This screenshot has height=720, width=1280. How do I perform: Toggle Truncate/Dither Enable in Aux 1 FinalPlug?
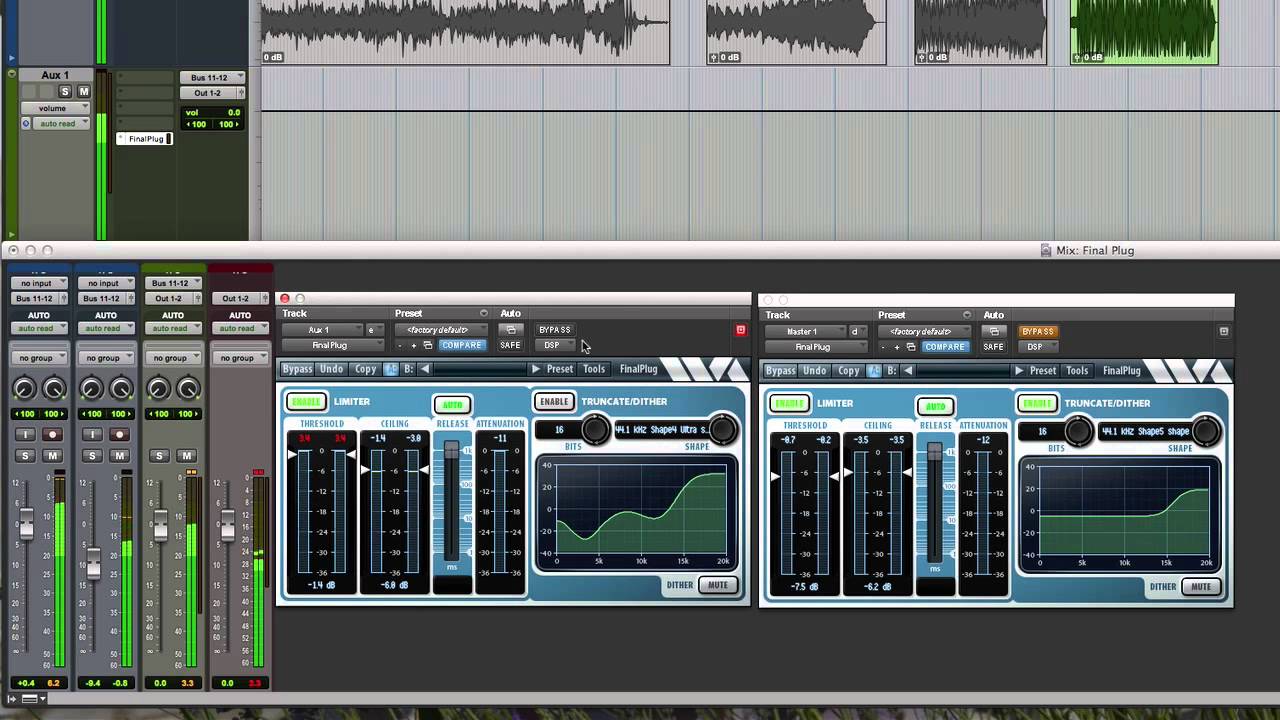pyautogui.click(x=553, y=402)
